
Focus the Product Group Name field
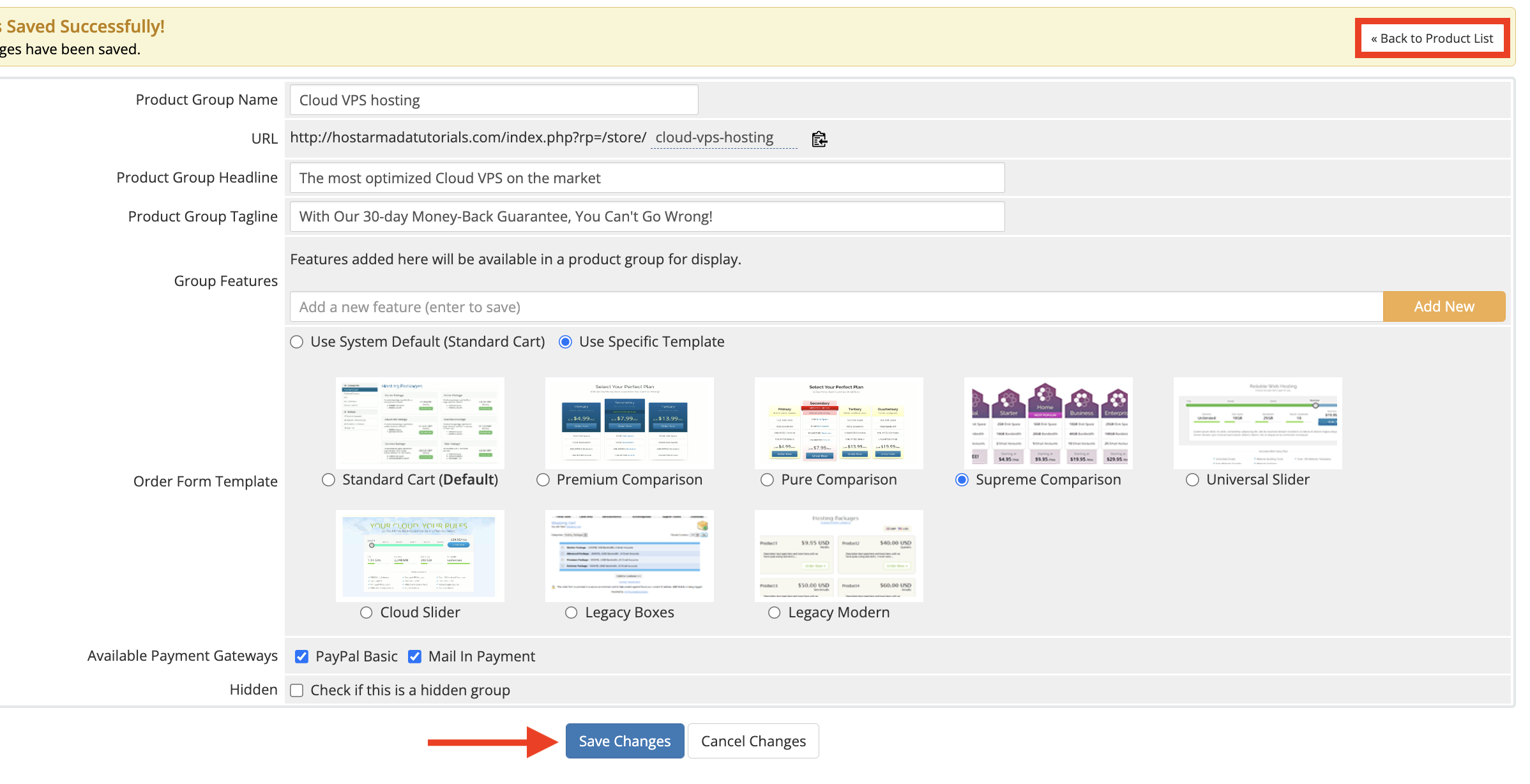pos(494,100)
